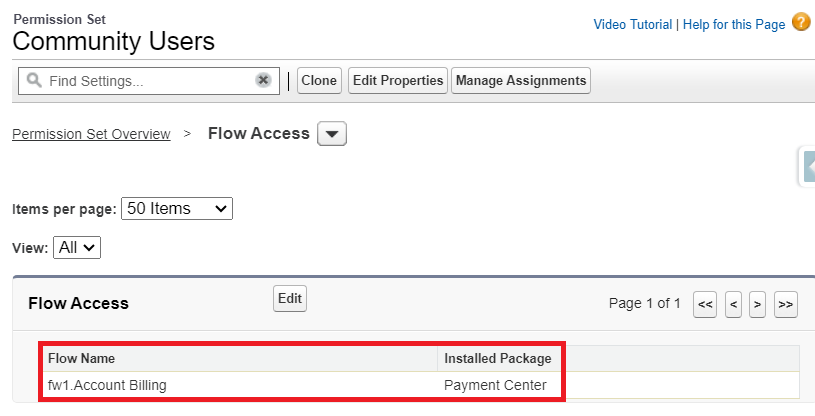Select the fw1.Account Billing flow row
The height and width of the screenshot is (416, 815).
click(108, 385)
